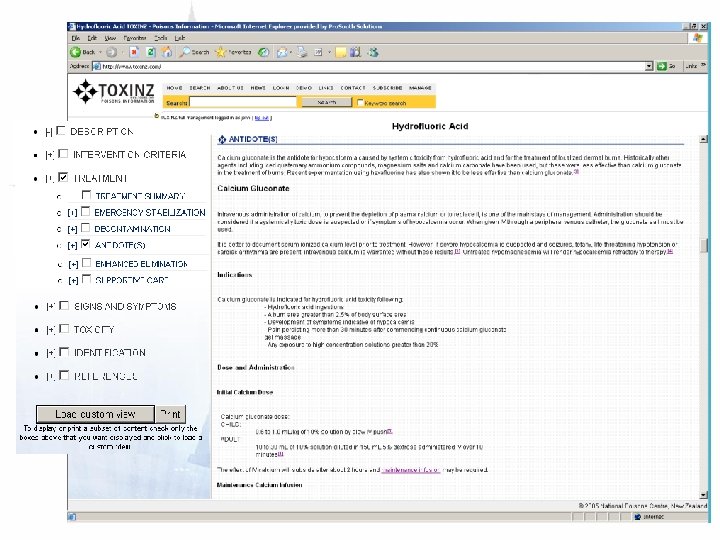The height and width of the screenshot is (540, 720).
Task: Open the address bar dropdown arrow
Action: pyautogui.click(x=648, y=67)
